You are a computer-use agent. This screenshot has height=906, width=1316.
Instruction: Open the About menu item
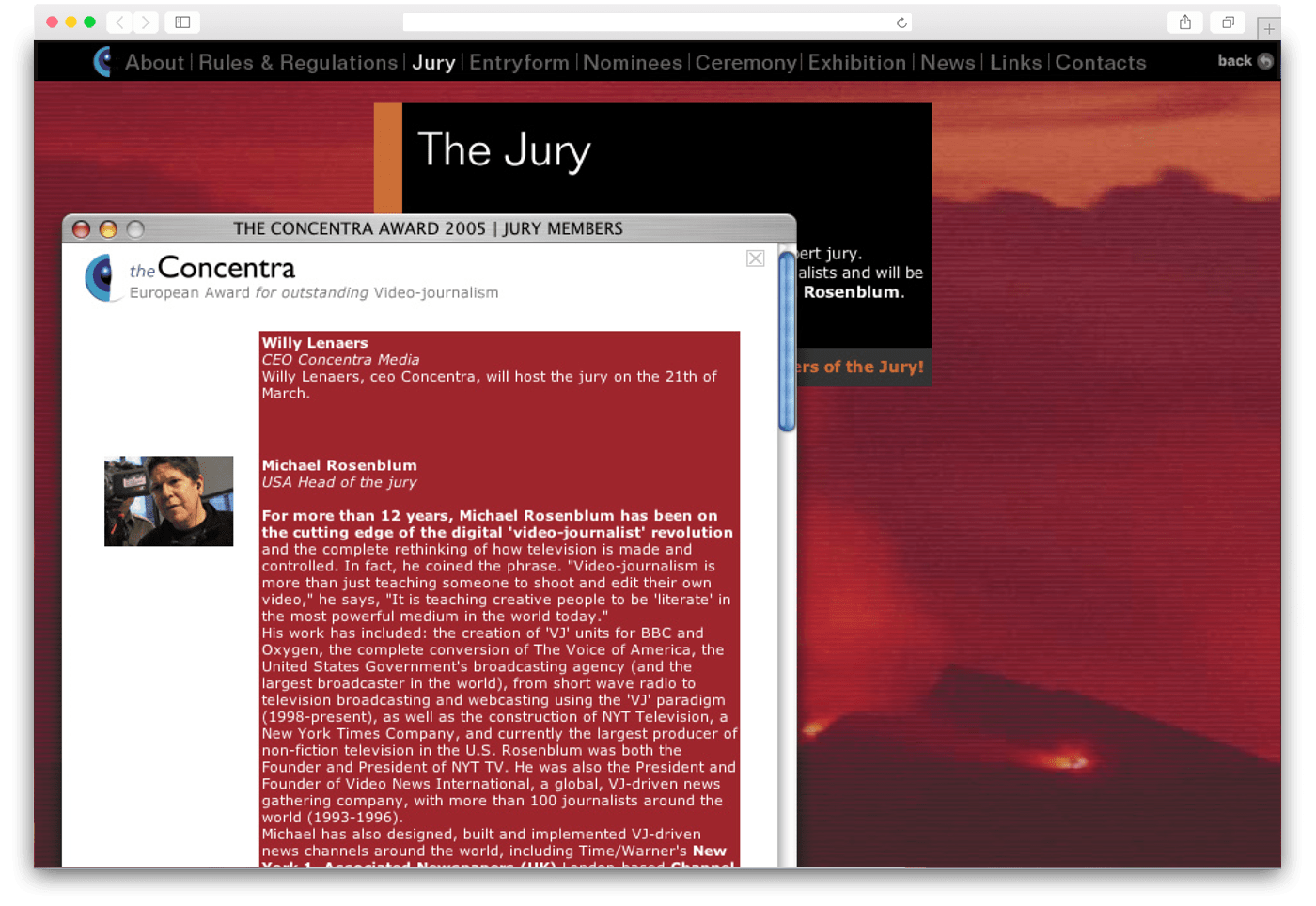point(154,63)
